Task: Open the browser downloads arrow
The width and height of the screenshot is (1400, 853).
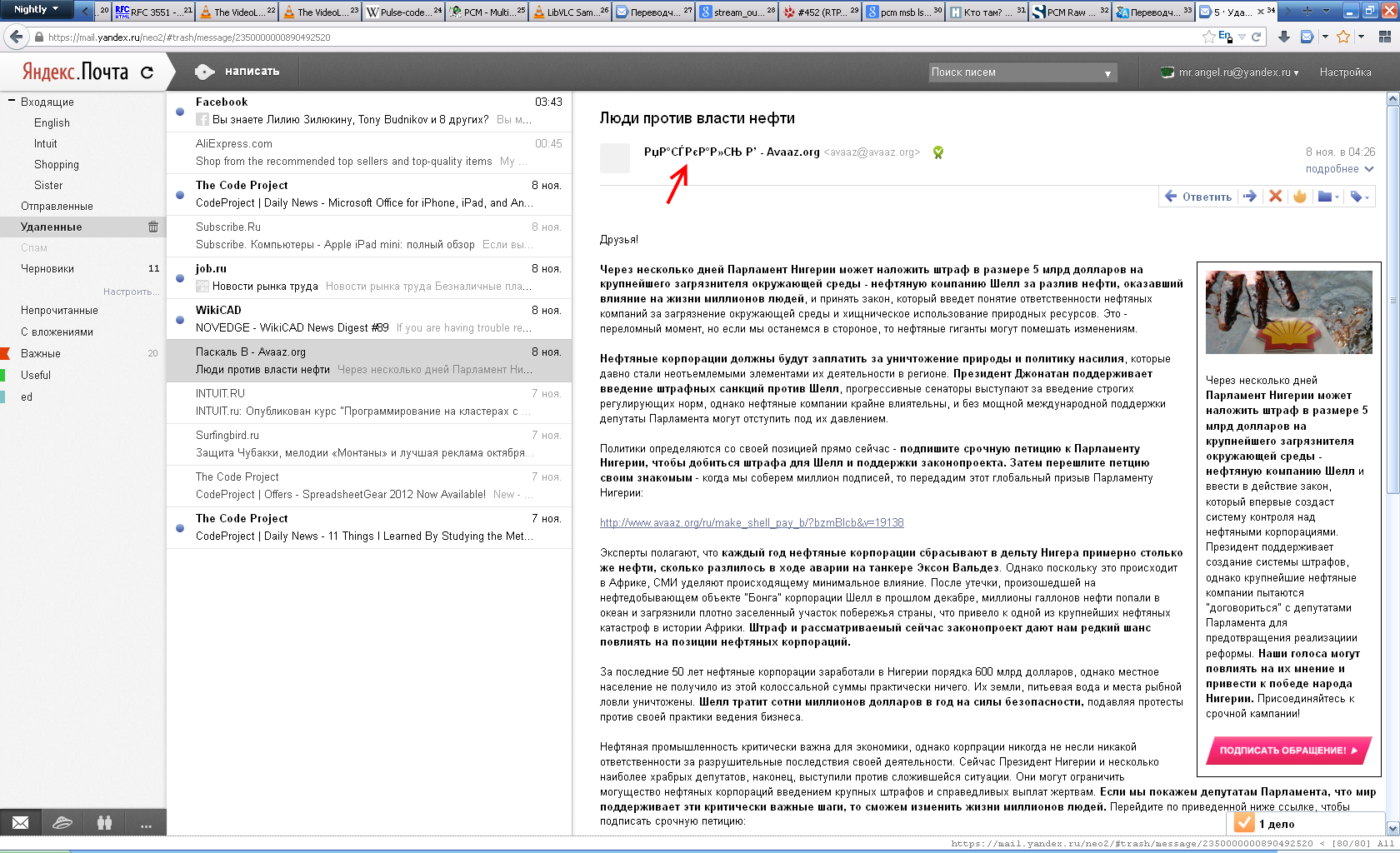Action: (x=1284, y=37)
